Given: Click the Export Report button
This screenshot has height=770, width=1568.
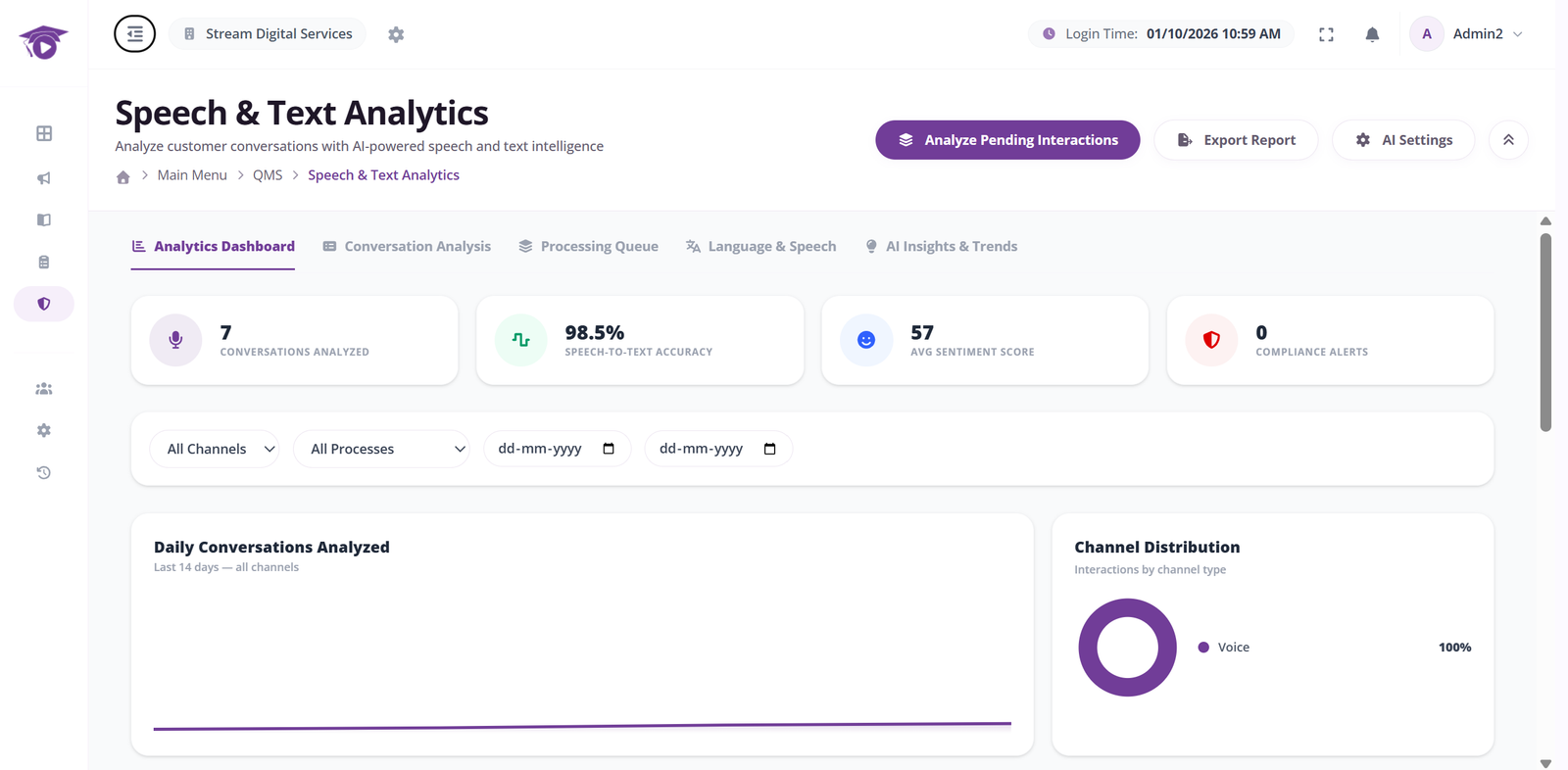Looking at the screenshot, I should (1236, 140).
